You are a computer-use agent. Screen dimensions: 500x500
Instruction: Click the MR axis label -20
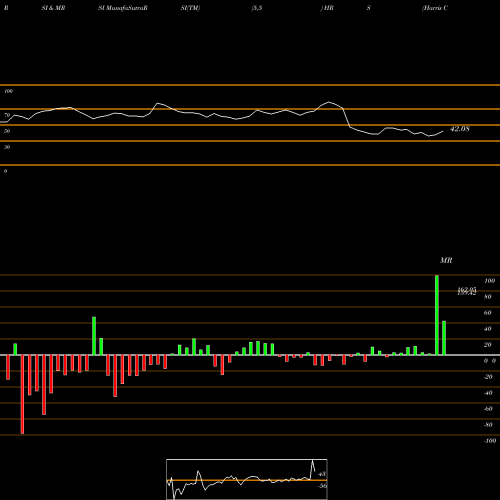[x=488, y=377]
